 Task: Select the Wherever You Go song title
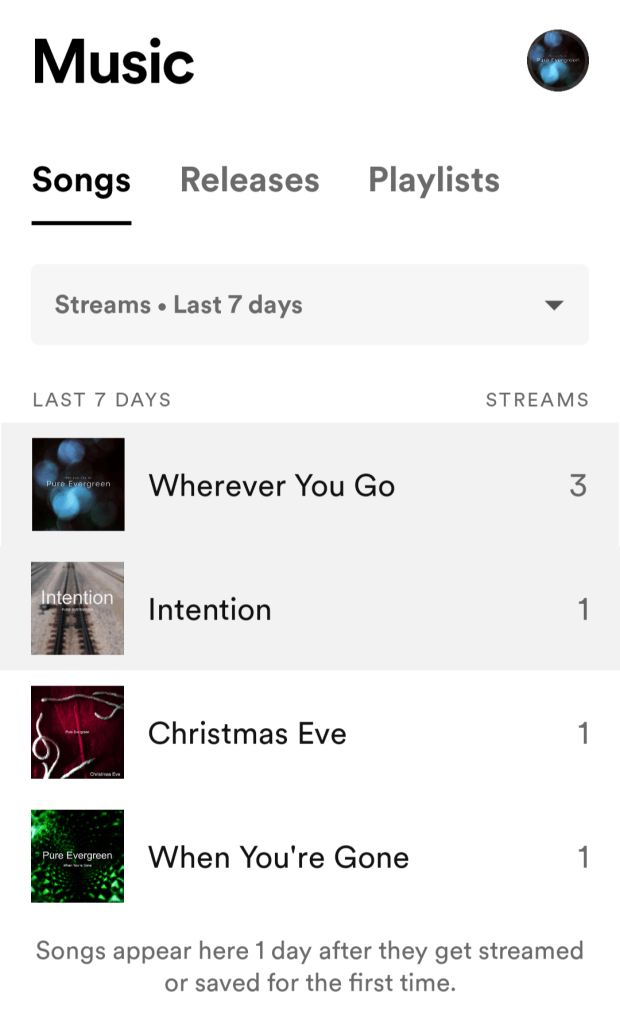point(272,486)
